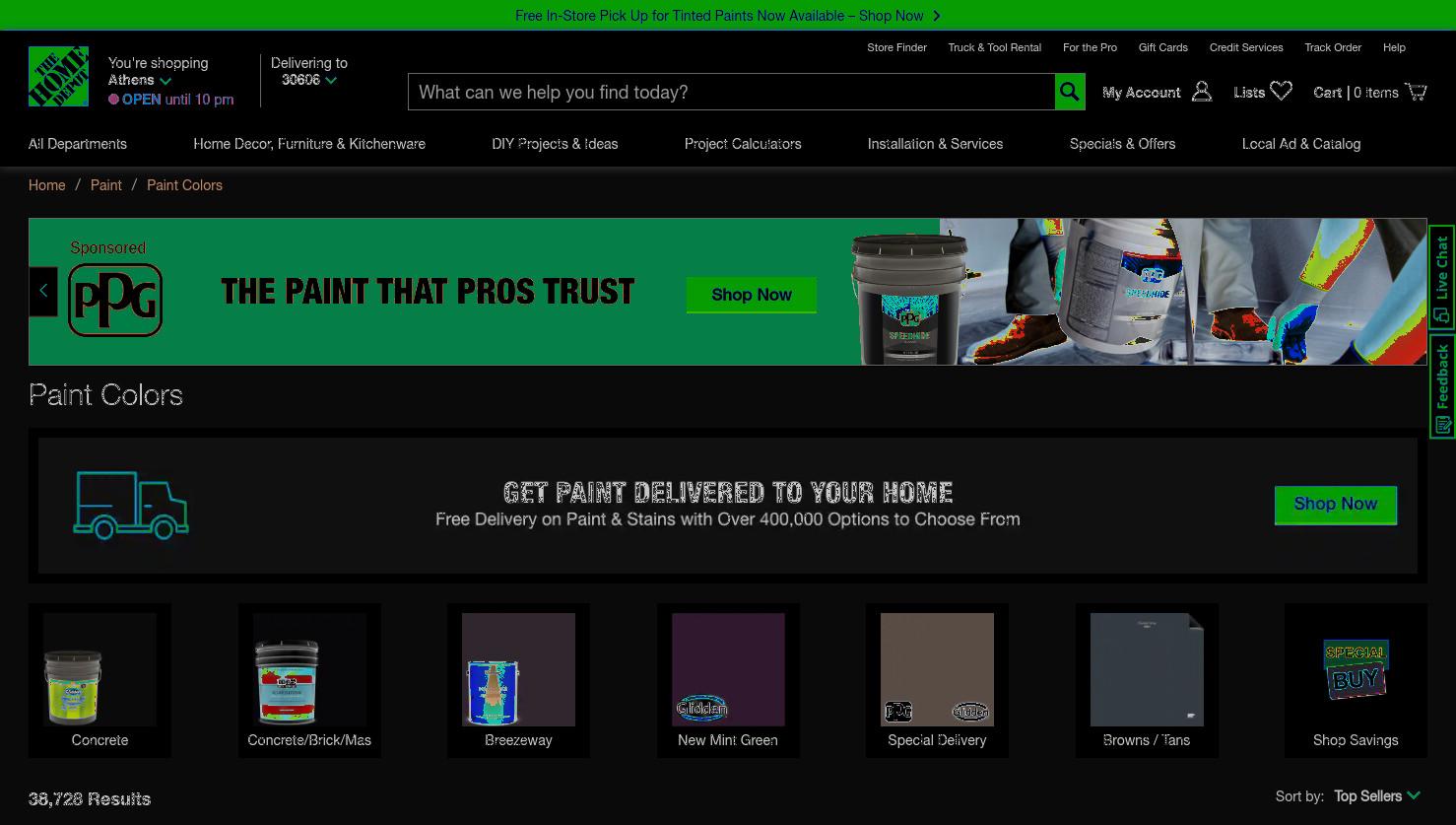The height and width of the screenshot is (825, 1456).
Task: Open The Home Depot logo homepage
Action: [x=58, y=76]
